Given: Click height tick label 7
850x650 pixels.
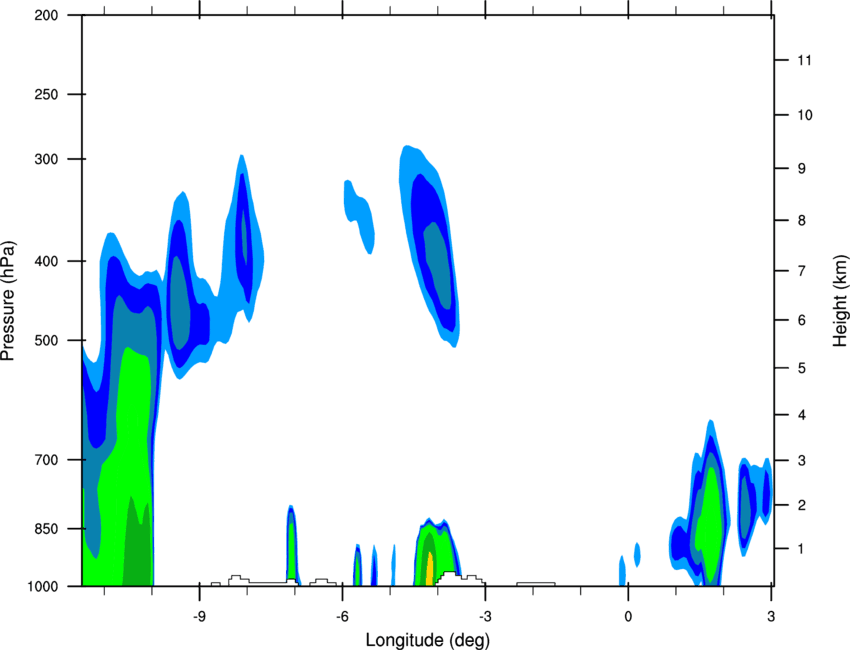Looking at the screenshot, I should (x=802, y=271).
